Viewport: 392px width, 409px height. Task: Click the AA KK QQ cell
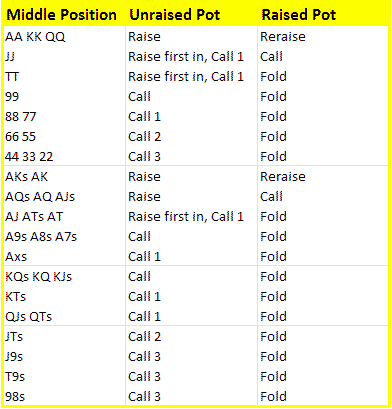64,37
